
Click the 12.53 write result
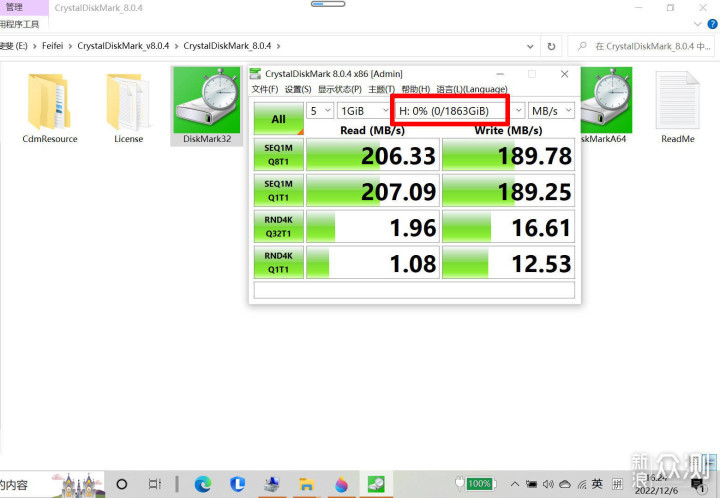coord(508,262)
